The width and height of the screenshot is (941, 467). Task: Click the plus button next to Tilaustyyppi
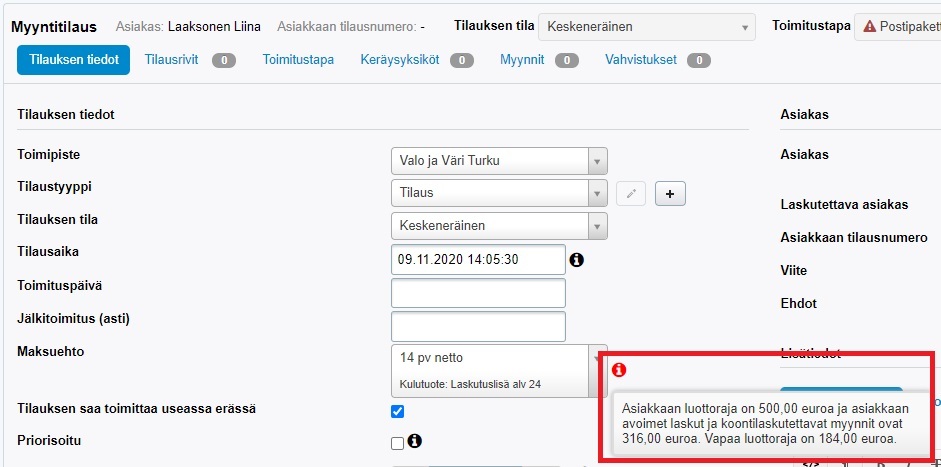669,193
